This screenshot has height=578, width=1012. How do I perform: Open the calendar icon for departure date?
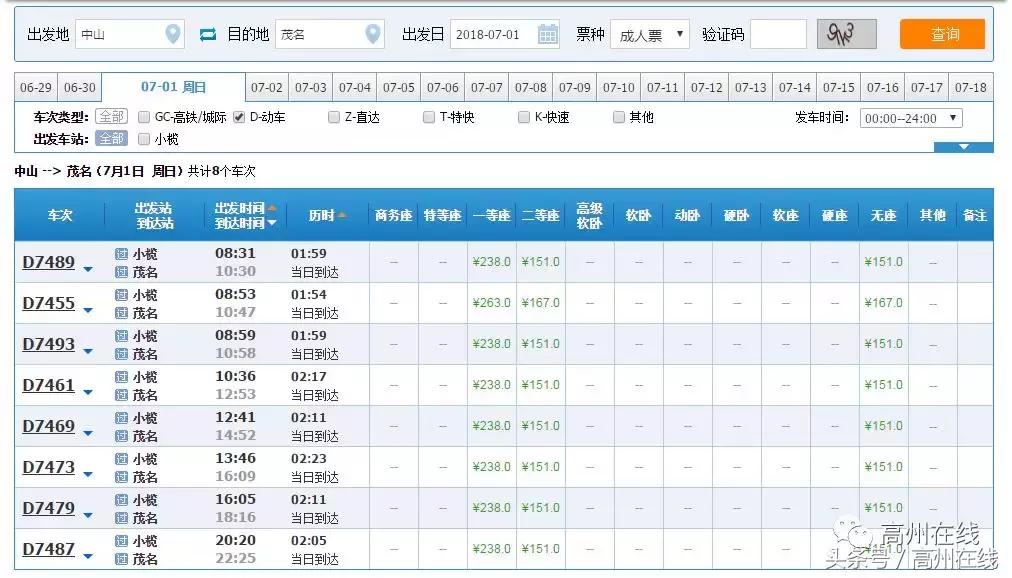pyautogui.click(x=547, y=34)
